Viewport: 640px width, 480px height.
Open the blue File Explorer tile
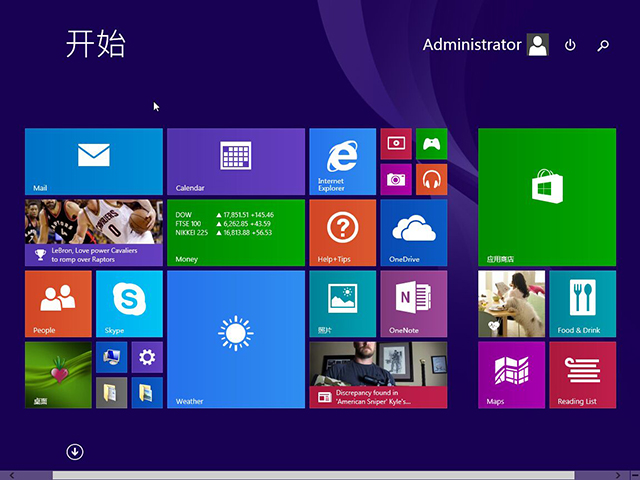[x=147, y=393]
